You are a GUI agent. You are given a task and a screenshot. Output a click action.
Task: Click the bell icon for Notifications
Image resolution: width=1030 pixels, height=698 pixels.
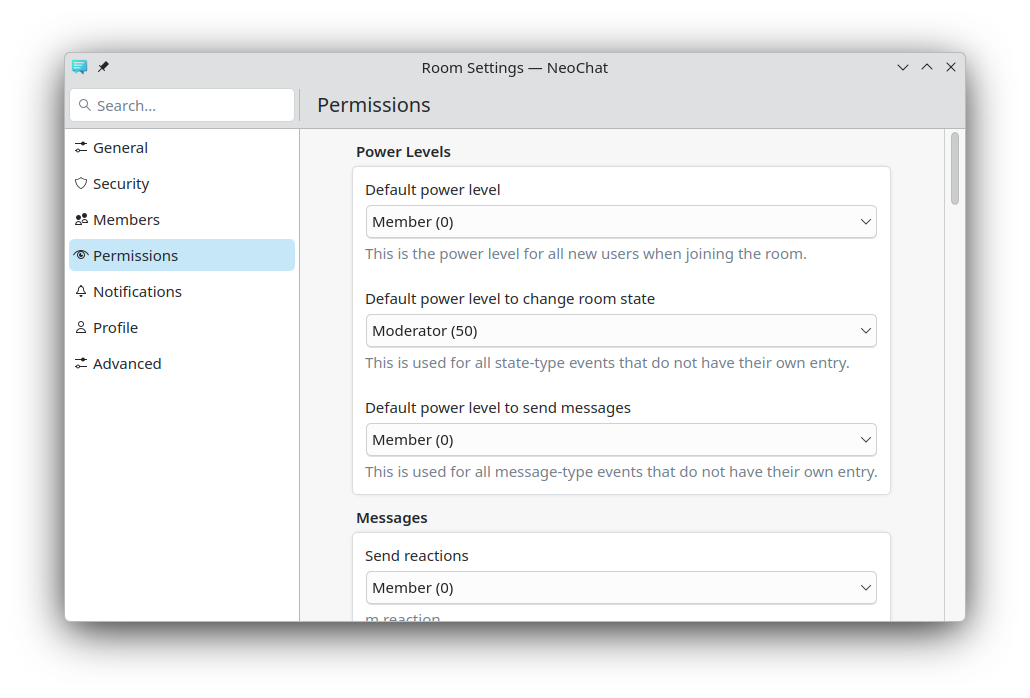[x=81, y=292]
